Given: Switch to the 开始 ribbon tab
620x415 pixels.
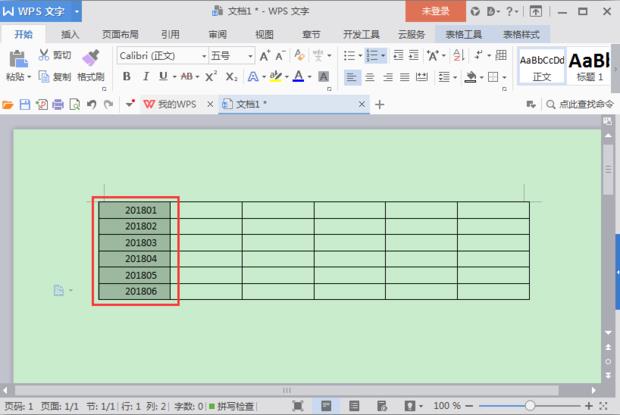Looking at the screenshot, I should click(x=23, y=35).
